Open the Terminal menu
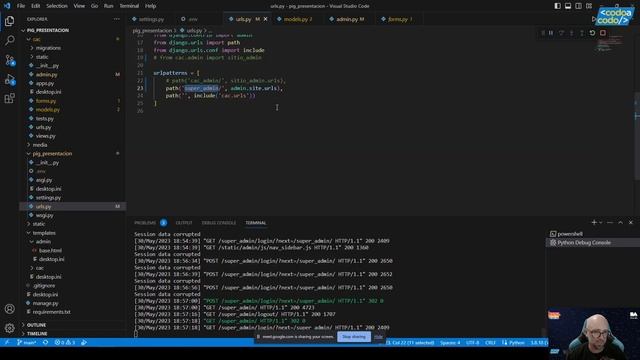This screenshot has width=640, height=360. pos(129,6)
